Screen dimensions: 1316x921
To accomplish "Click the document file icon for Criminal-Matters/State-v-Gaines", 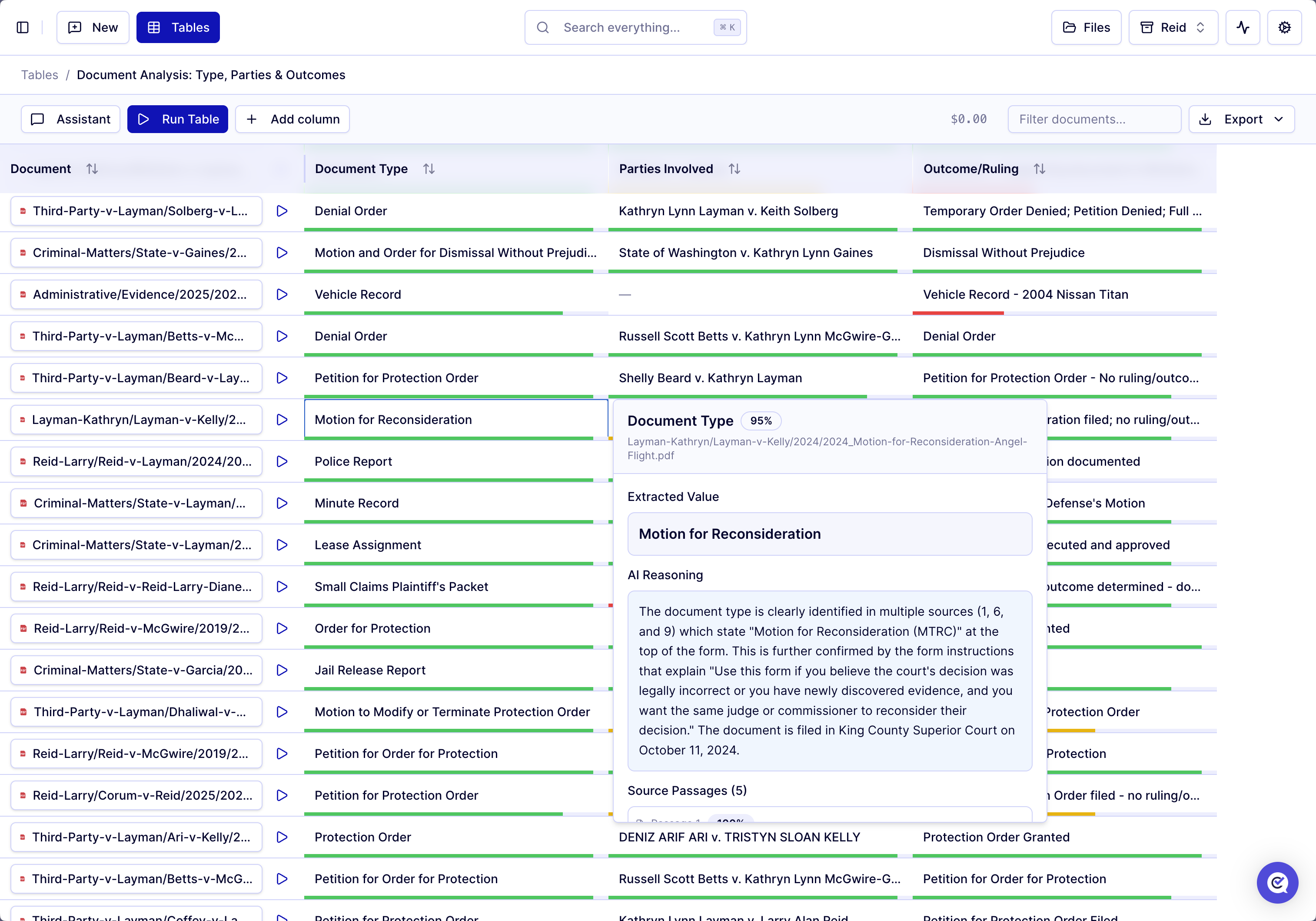I will [x=23, y=252].
